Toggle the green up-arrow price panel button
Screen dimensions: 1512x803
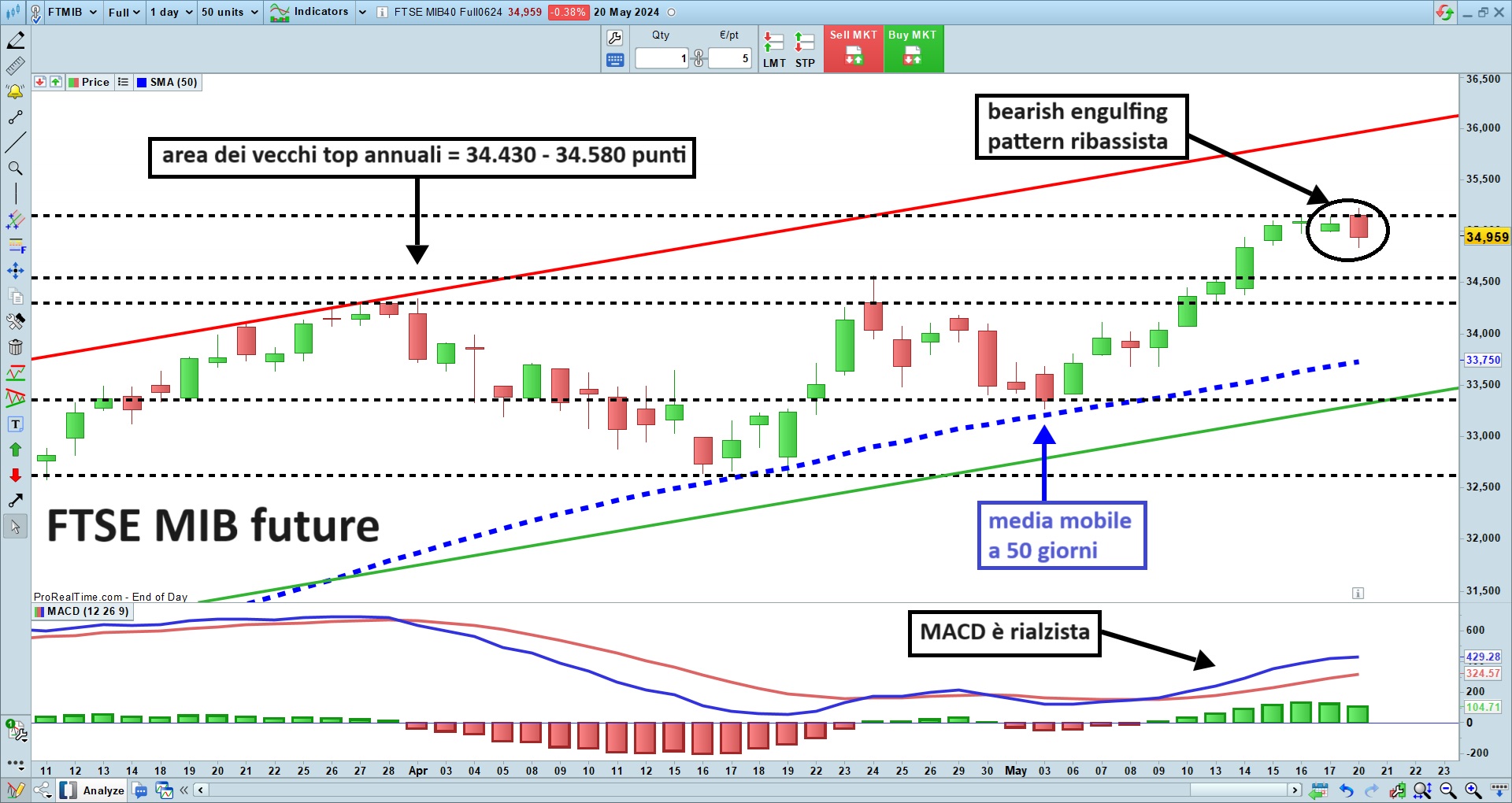click(56, 82)
